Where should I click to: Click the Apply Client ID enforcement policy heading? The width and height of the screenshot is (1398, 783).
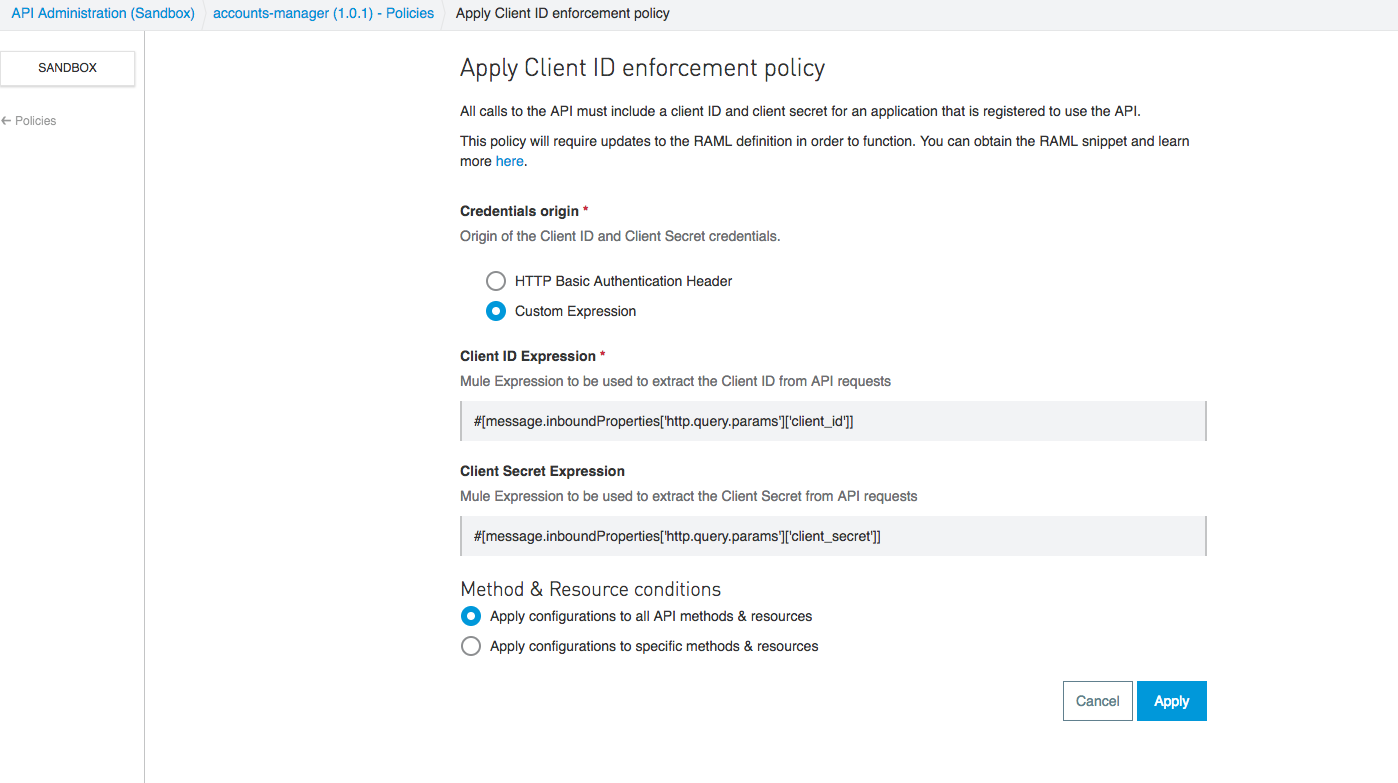(x=642, y=67)
